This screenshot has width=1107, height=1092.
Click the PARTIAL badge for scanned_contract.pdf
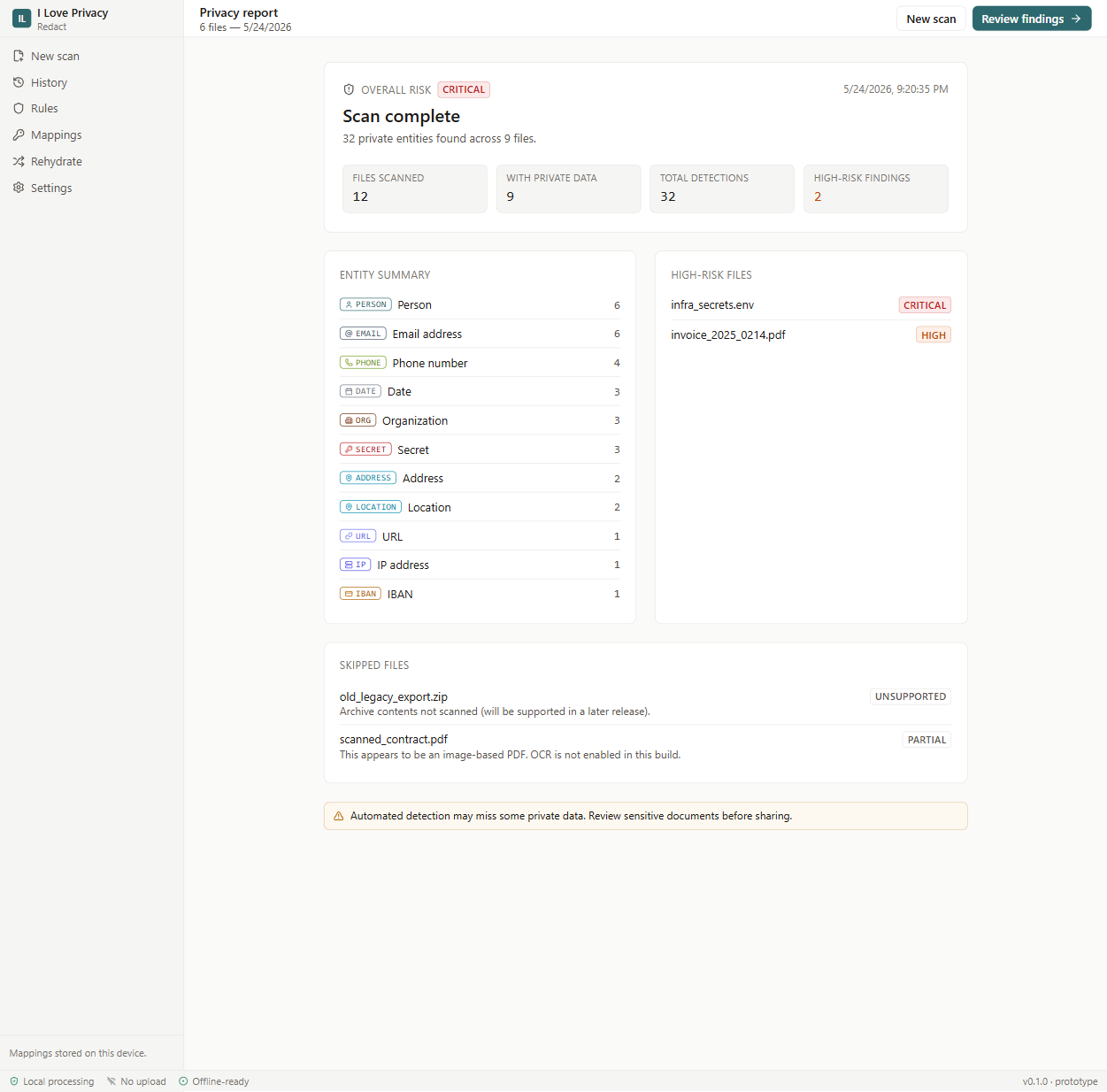[x=926, y=740]
